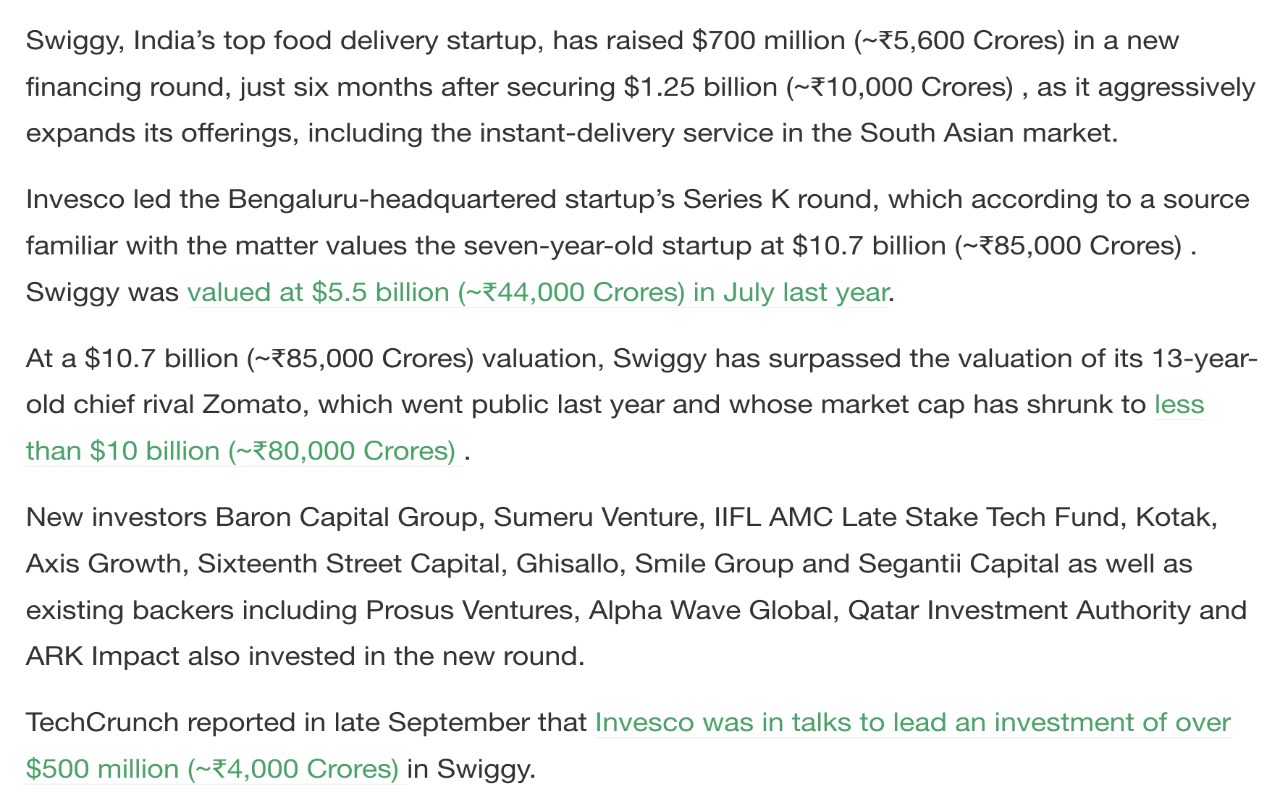Click the '$500 million (~₹4,000 Crores)' link text

[x=212, y=769]
